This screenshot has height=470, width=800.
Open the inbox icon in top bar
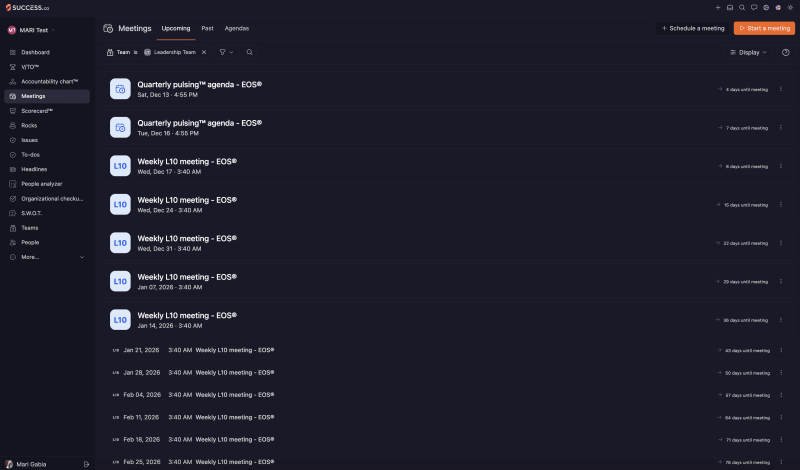pos(730,8)
